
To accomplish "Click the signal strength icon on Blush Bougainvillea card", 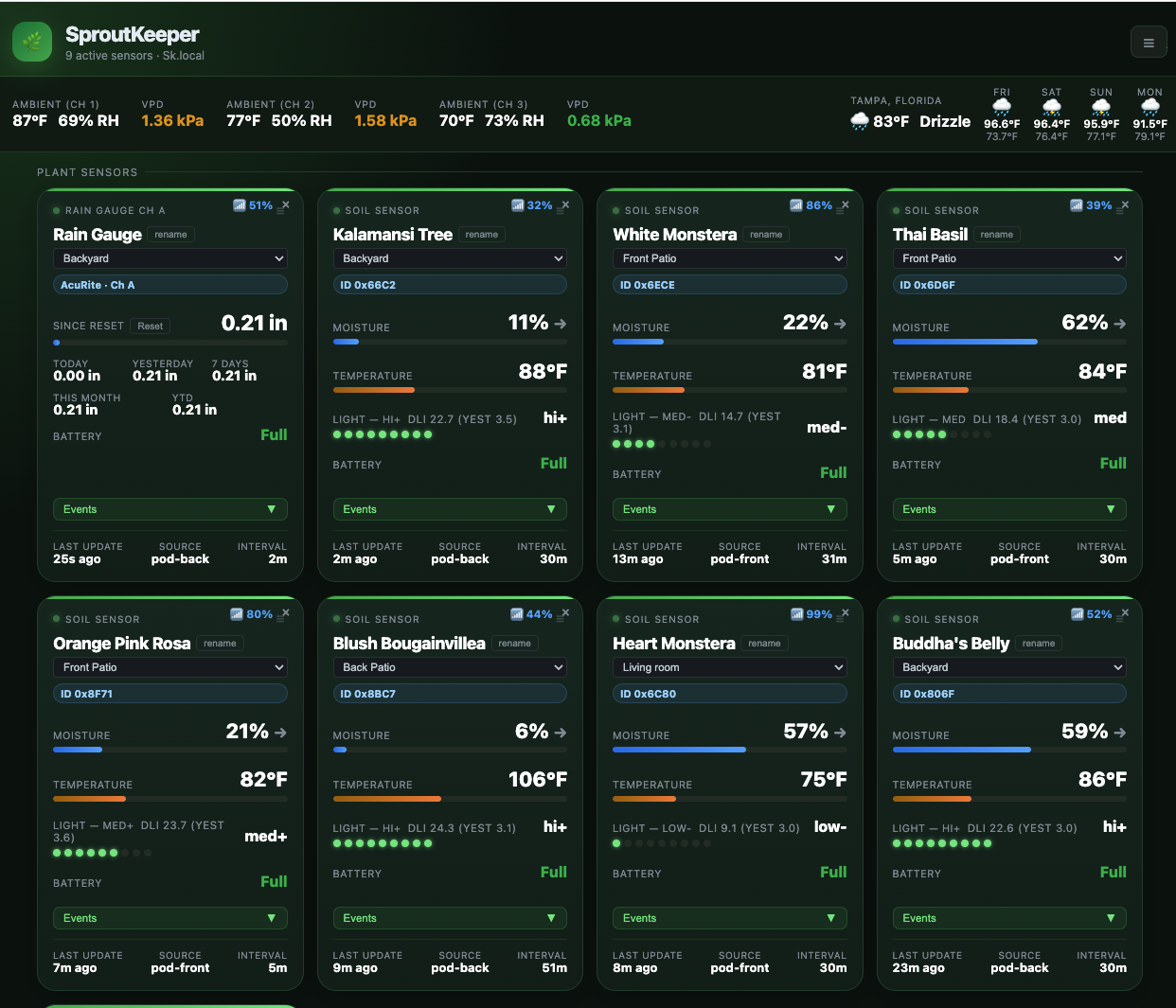I will (x=517, y=614).
